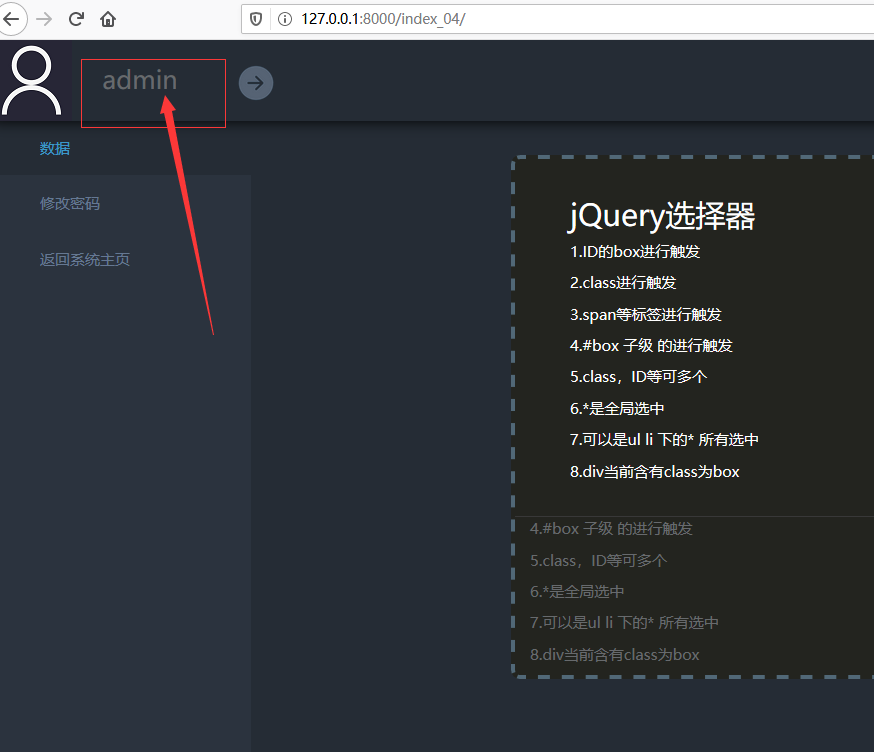Image resolution: width=874 pixels, height=752 pixels.
Task: Click bright list item 1.ID的box进行触发
Action: (x=635, y=251)
